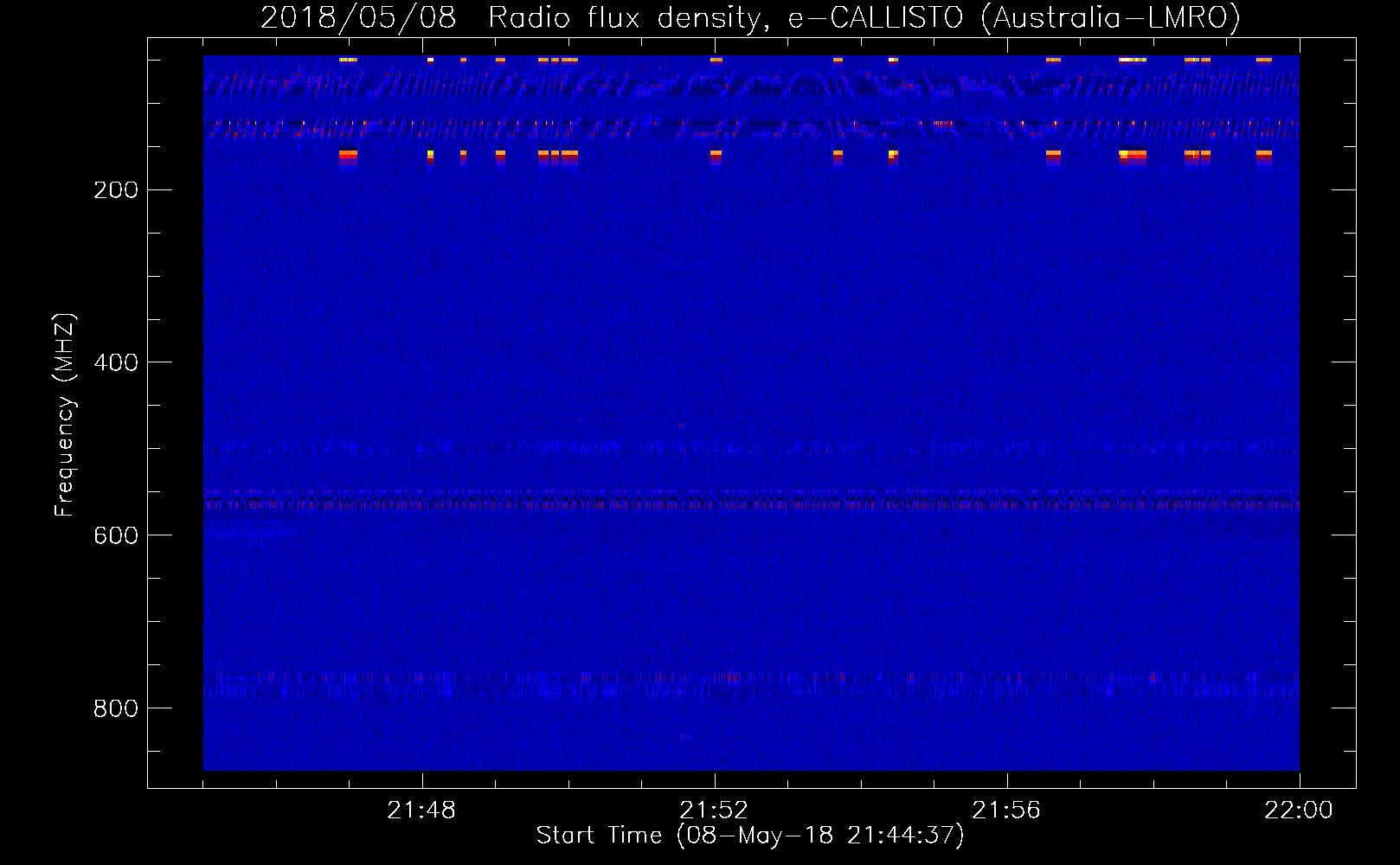1400x865 pixels.
Task: Click the date '2018/05/08' in the title
Action: tap(358, 18)
